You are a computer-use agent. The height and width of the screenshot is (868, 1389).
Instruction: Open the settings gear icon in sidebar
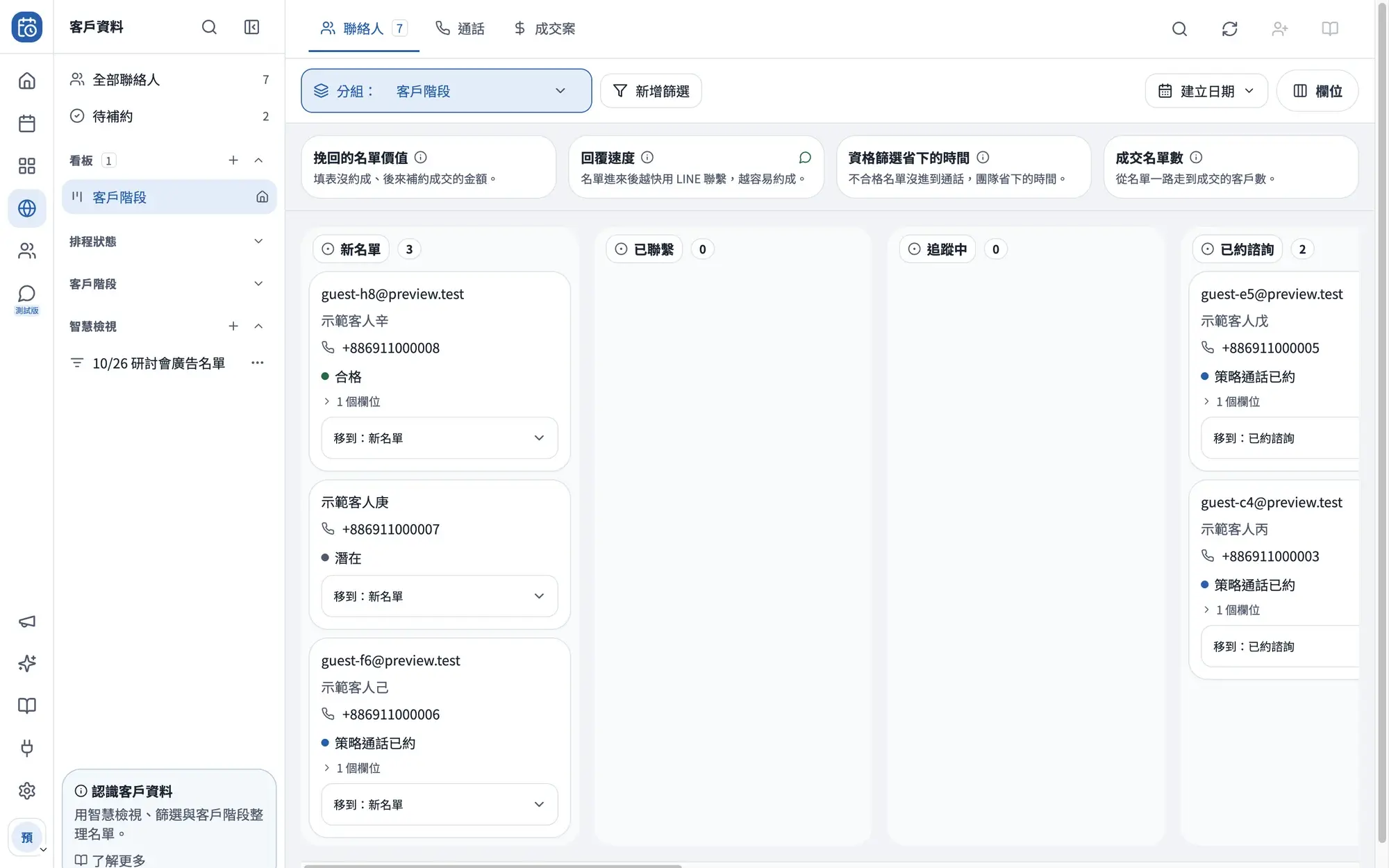[x=26, y=790]
